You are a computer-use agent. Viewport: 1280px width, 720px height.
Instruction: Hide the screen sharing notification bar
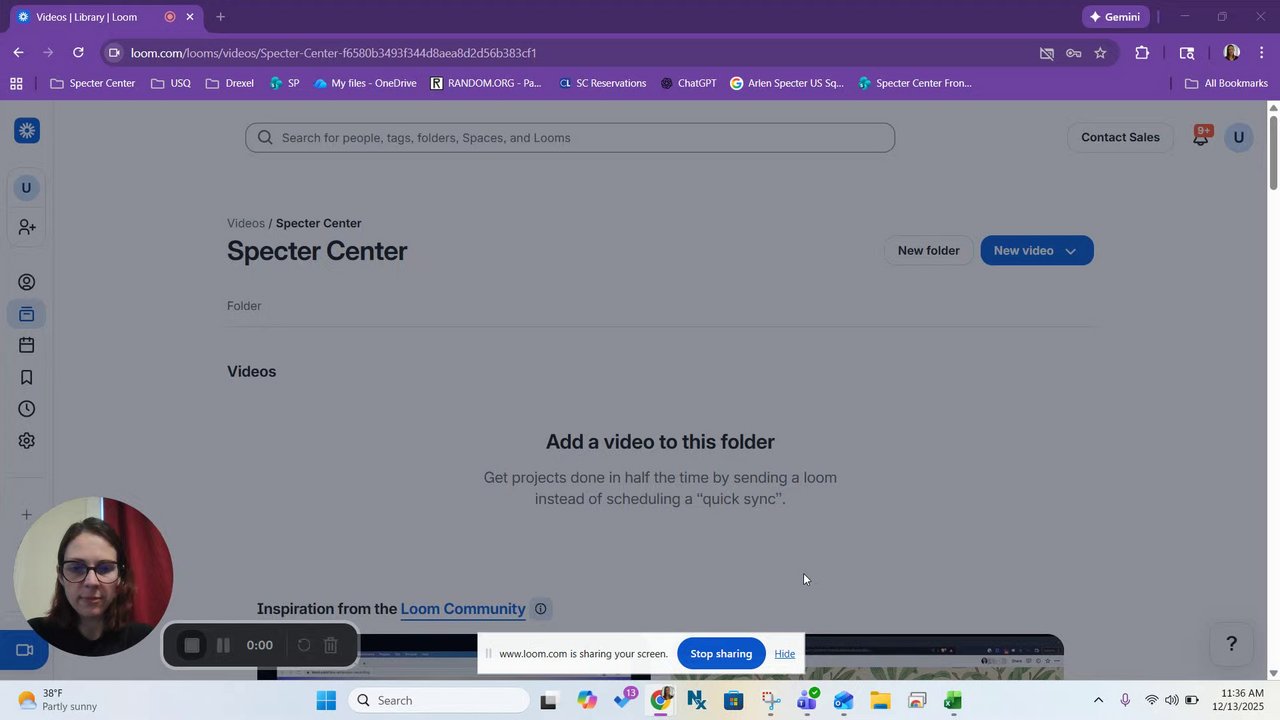coord(784,654)
